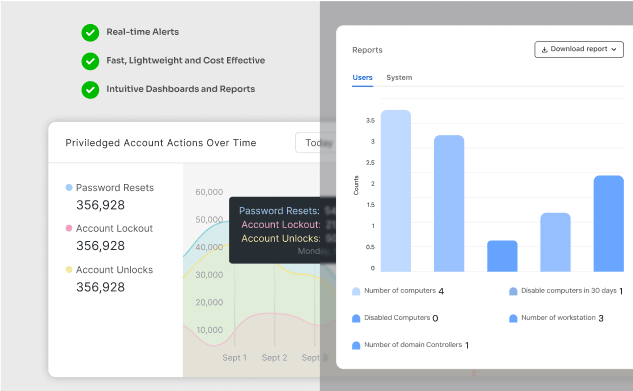
Task: Click Intuitive Dashboards and Reports text
Action: click(x=180, y=89)
